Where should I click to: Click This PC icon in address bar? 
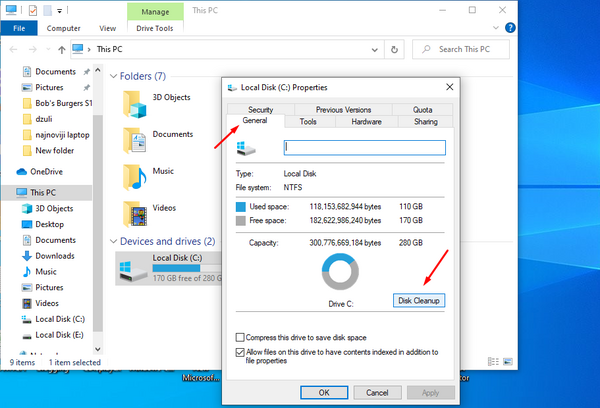click(78, 49)
